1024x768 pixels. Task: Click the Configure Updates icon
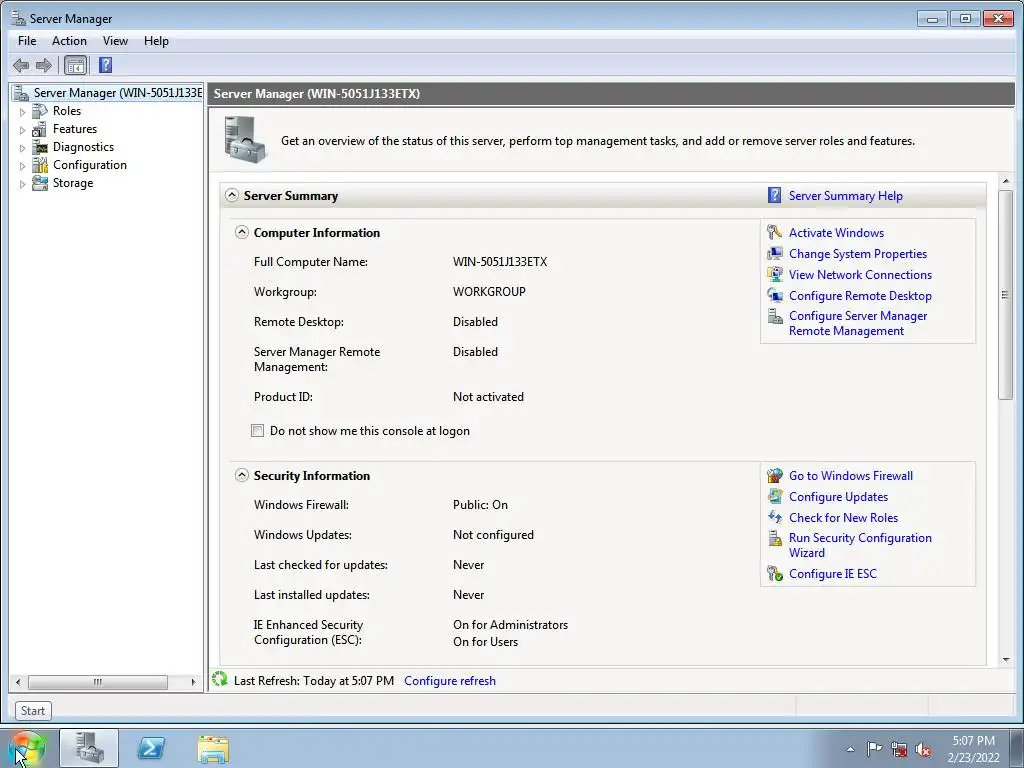click(775, 496)
